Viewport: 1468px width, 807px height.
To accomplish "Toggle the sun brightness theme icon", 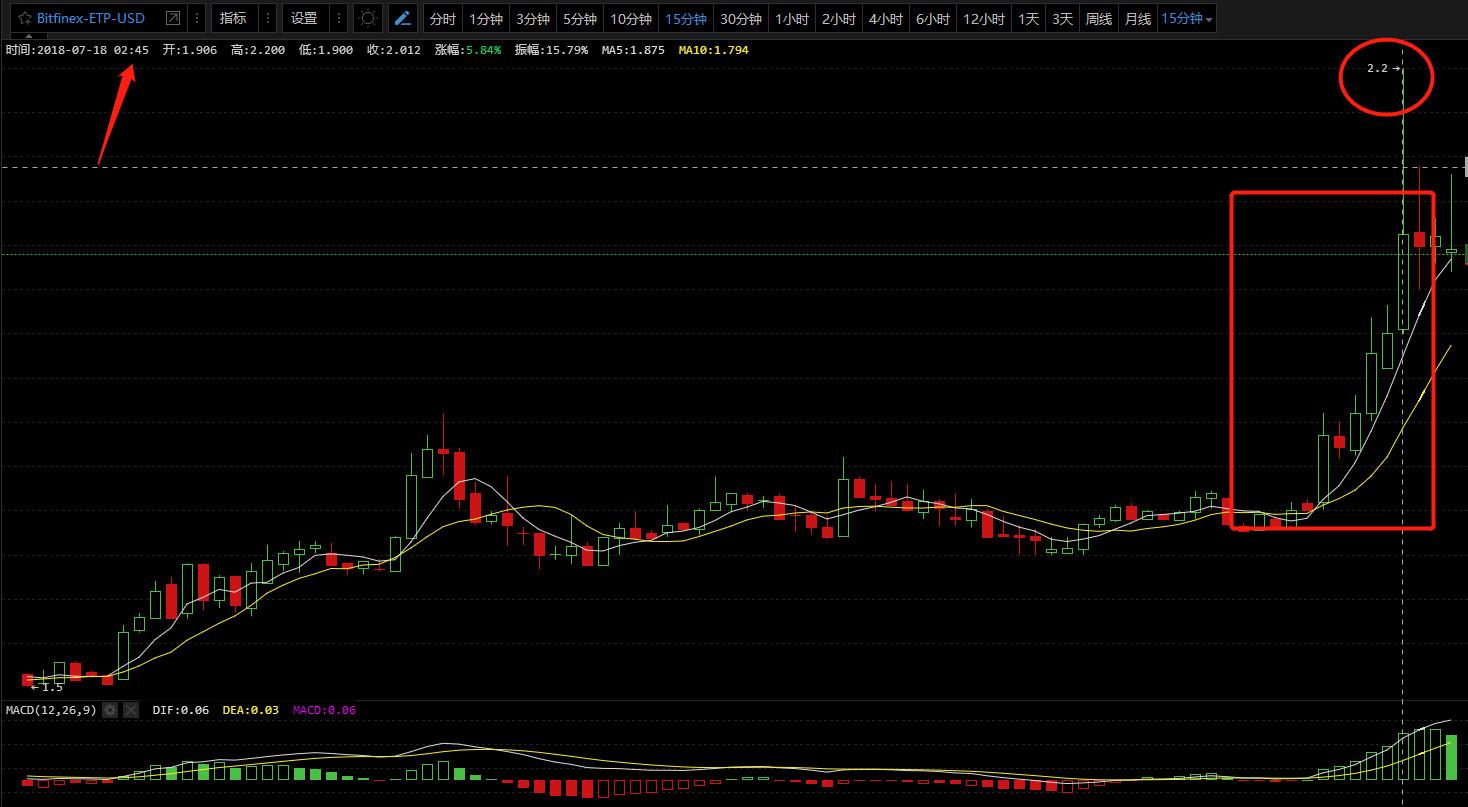I will pyautogui.click(x=368, y=19).
